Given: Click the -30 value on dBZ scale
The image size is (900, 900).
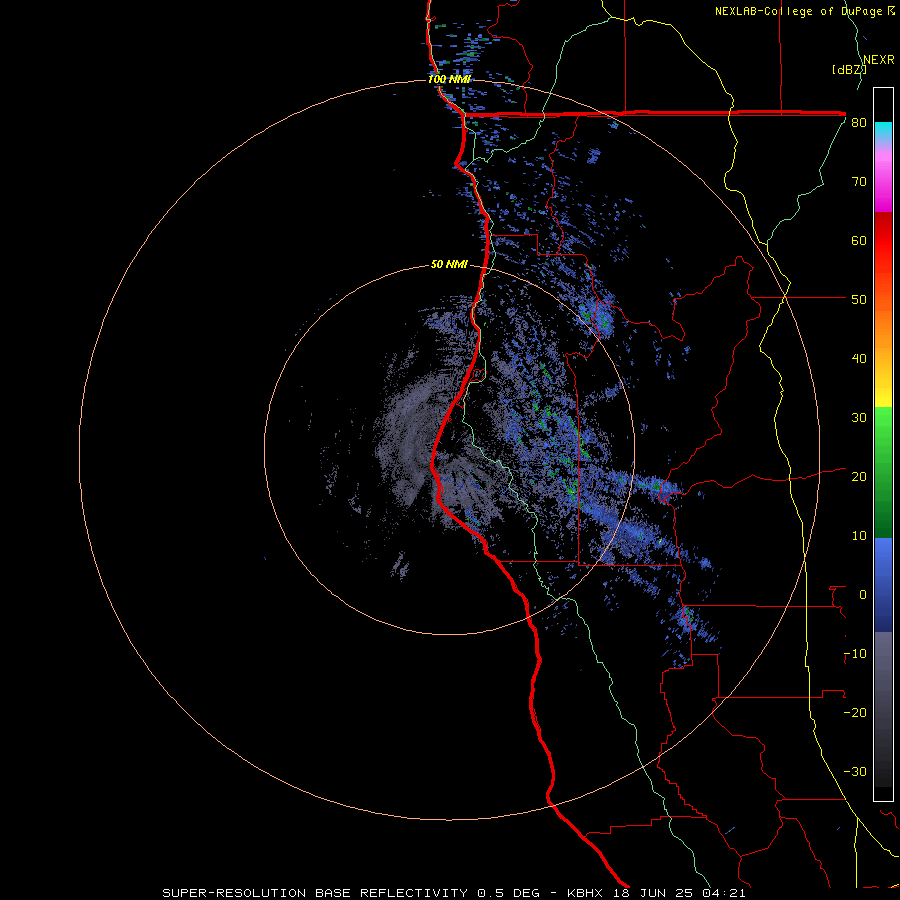Looking at the screenshot, I should [x=855, y=772].
